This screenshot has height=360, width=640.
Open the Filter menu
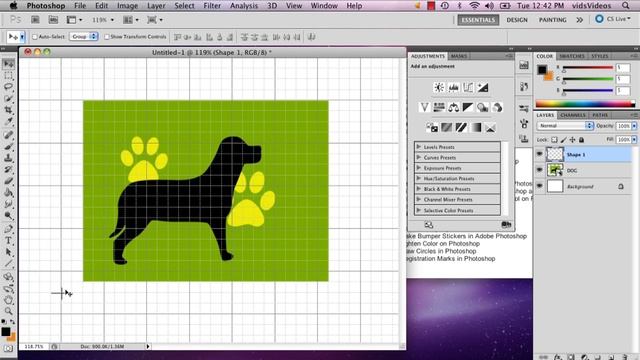coord(212,6)
